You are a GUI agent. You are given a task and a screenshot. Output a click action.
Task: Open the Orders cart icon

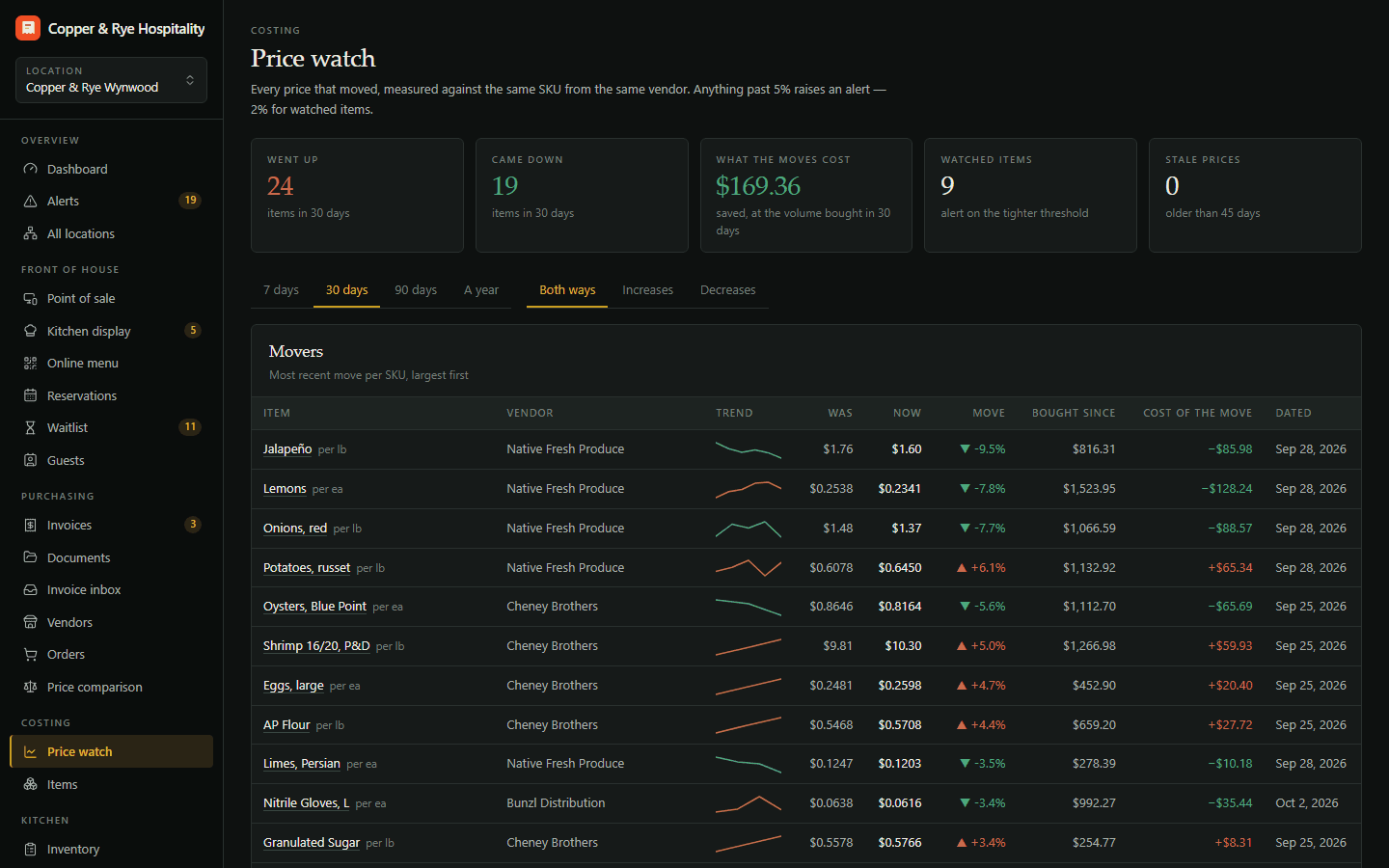click(x=30, y=654)
